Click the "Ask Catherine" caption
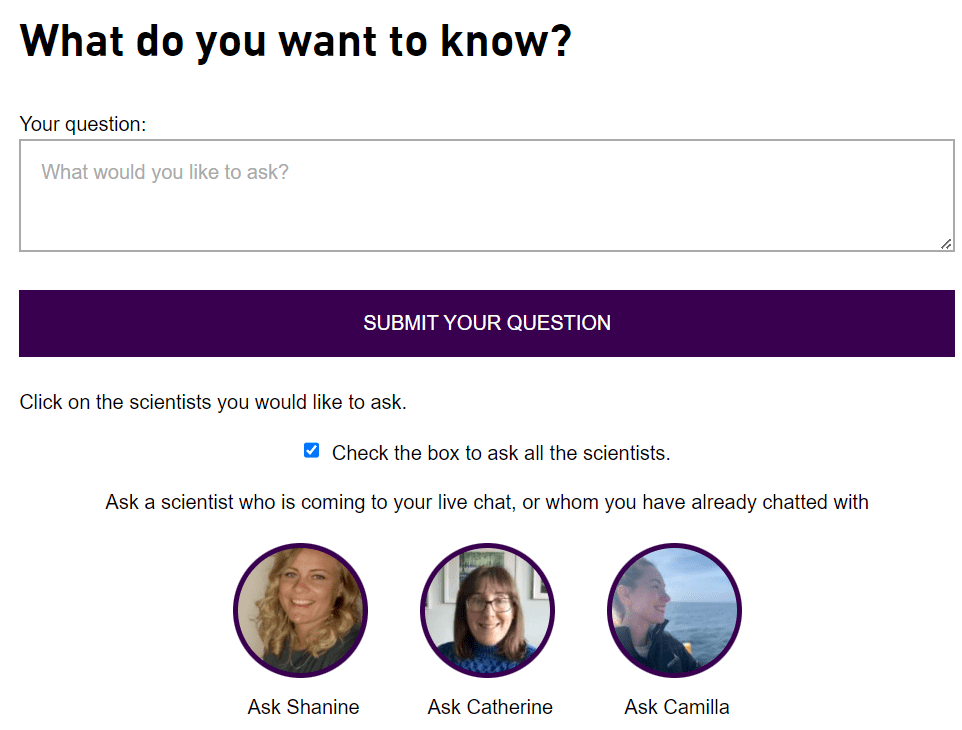This screenshot has width=962, height=730. click(x=490, y=707)
